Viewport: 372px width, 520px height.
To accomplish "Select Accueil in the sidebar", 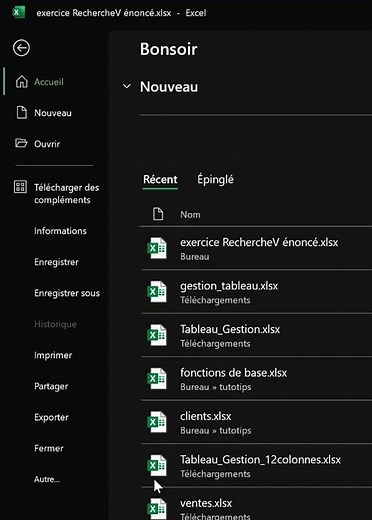I will pyautogui.click(x=49, y=82).
